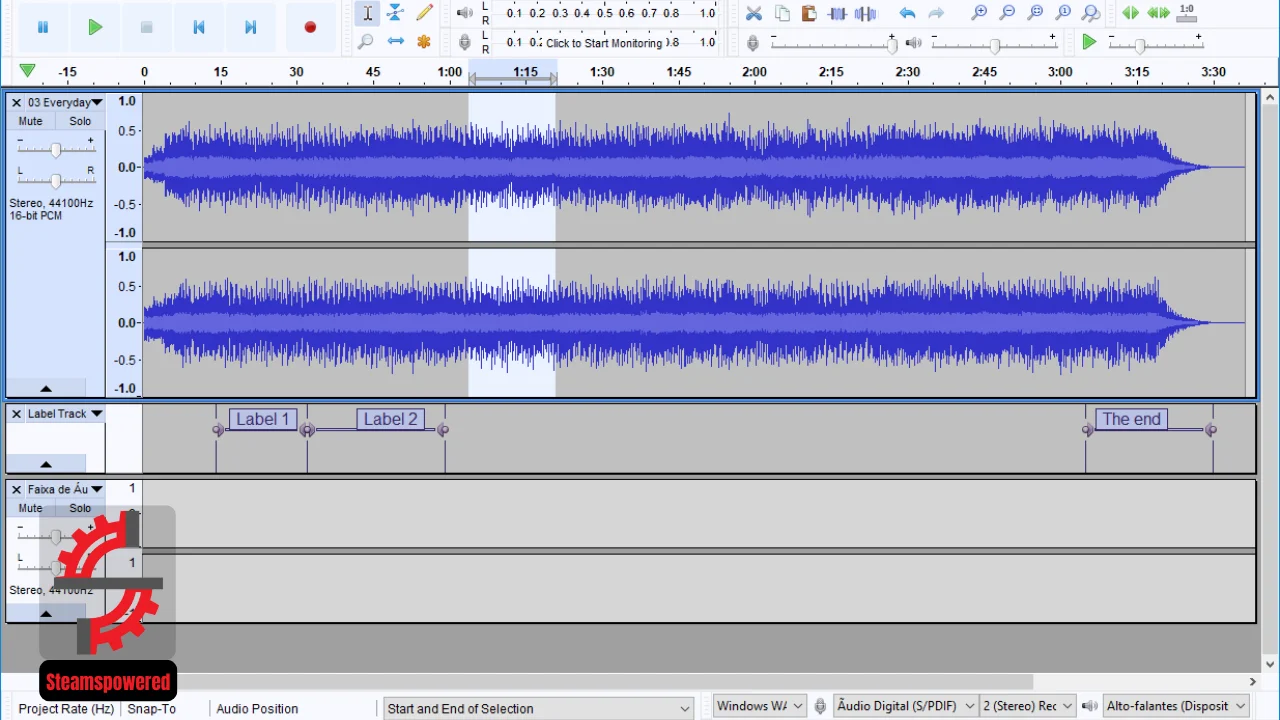
Task: Click the 'Project Rate (Hz)' label
Action: pos(66,709)
